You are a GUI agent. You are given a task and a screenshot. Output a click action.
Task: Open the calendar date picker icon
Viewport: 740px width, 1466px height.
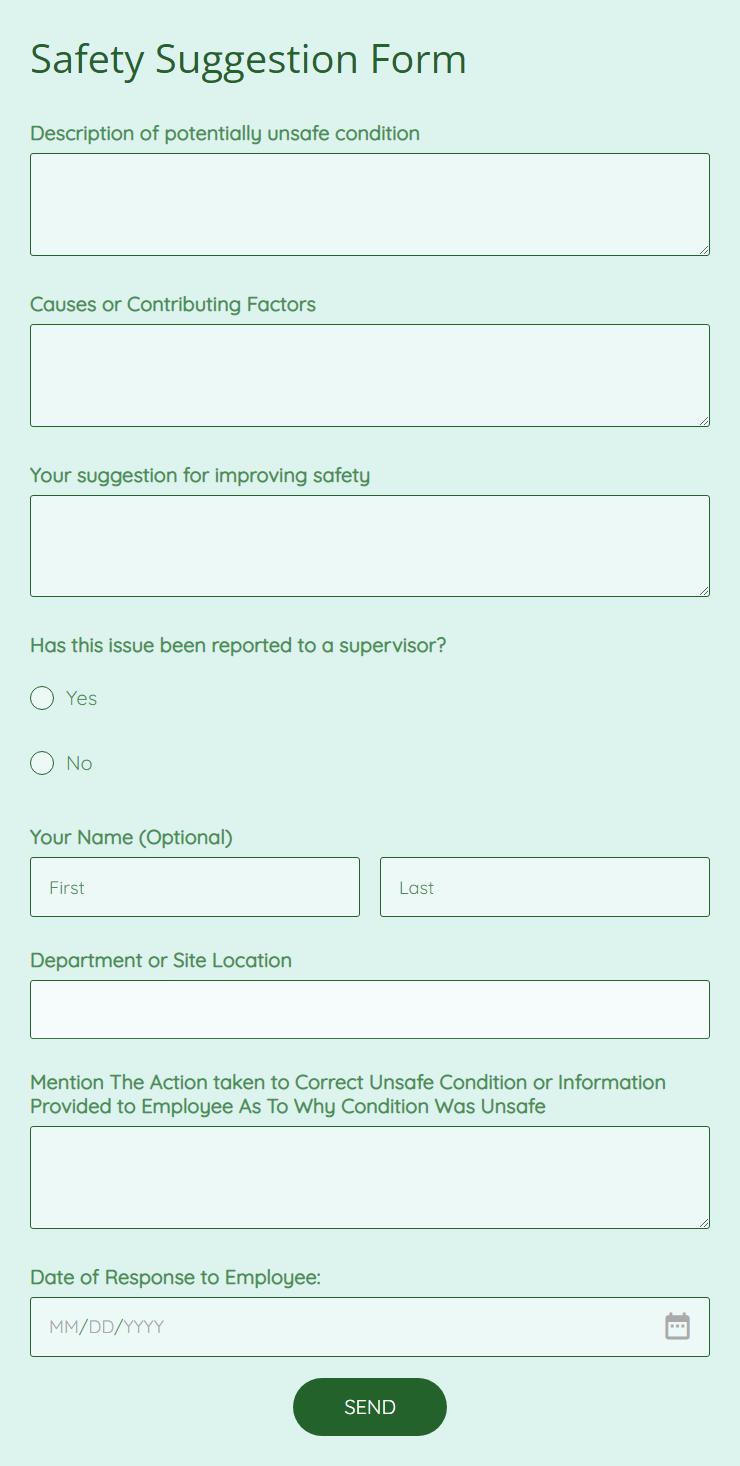pyautogui.click(x=677, y=1326)
